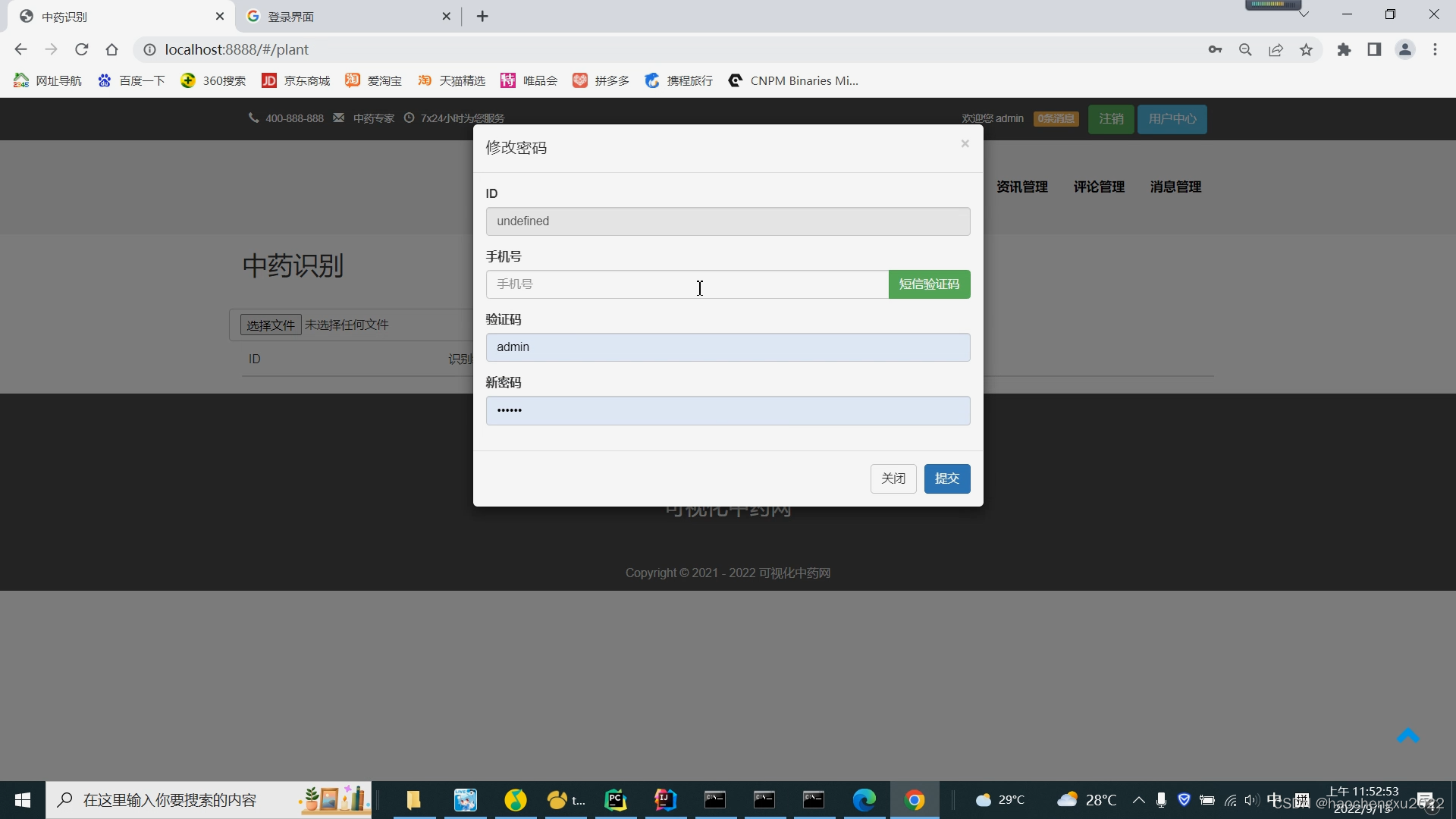Click the share icon in the address bar
Image resolution: width=1456 pixels, height=819 pixels.
pos(1276,49)
